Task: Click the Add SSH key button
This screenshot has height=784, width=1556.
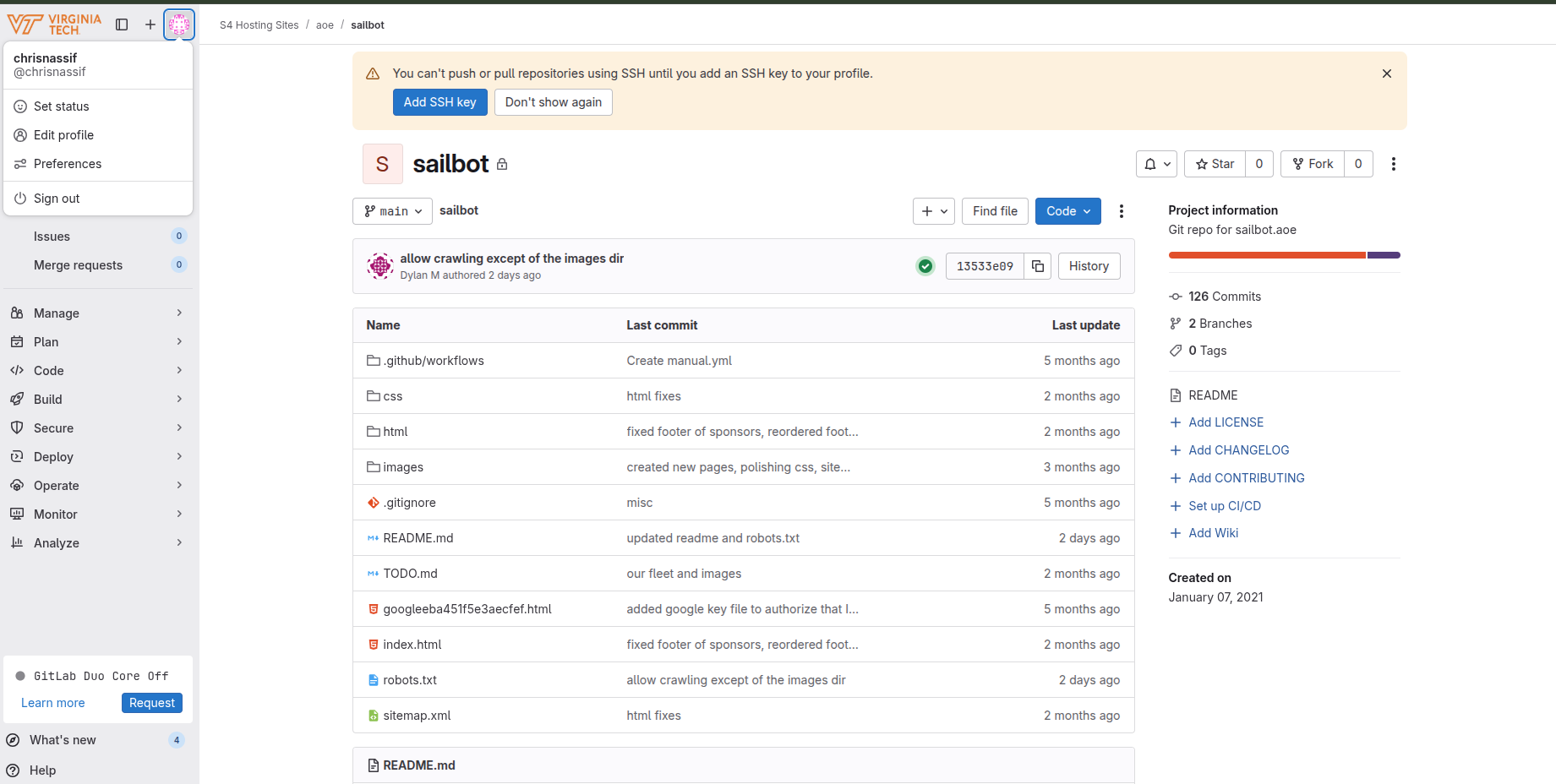Action: (440, 102)
